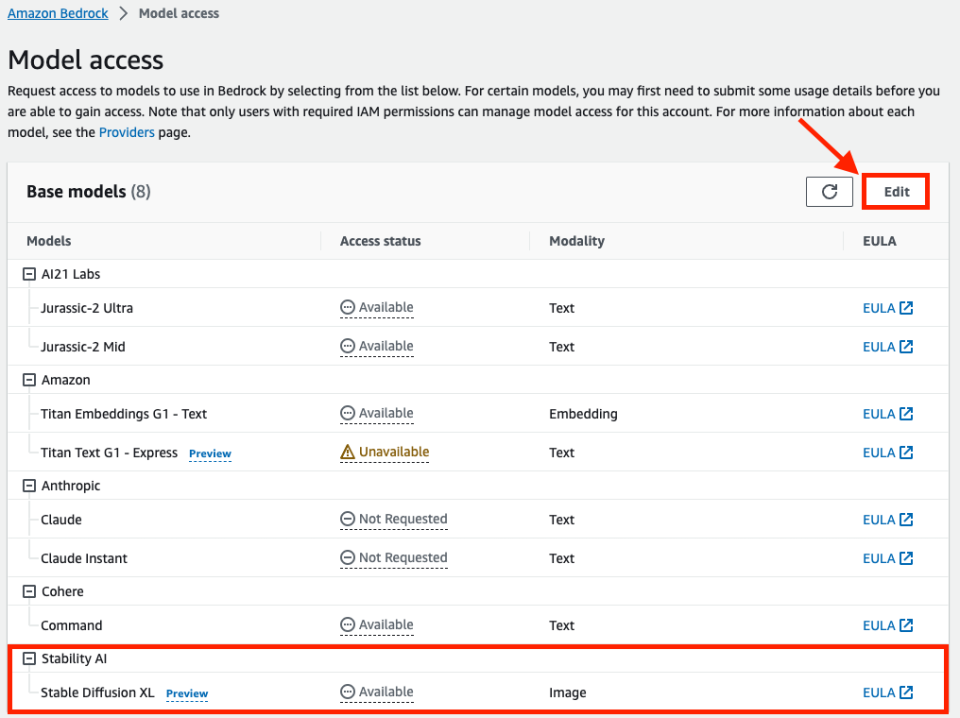Open Amazon Bedrock breadcrumb link
This screenshot has height=718, width=960.
coord(58,14)
